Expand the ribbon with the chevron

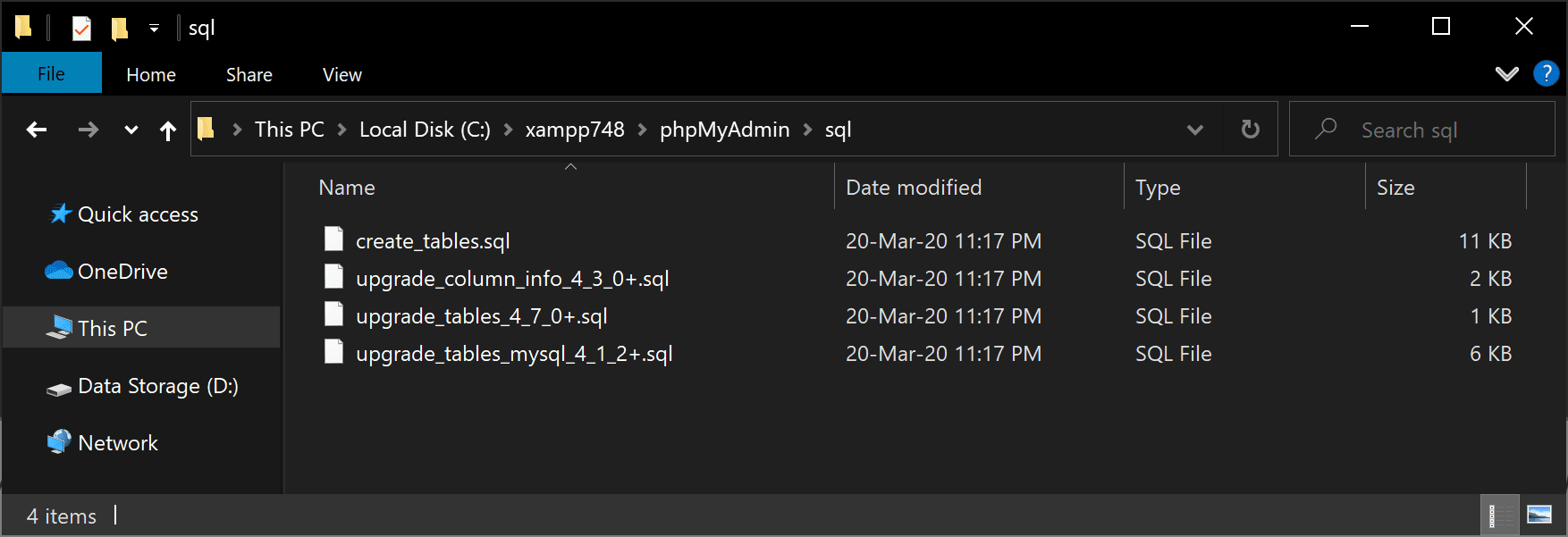(1506, 74)
